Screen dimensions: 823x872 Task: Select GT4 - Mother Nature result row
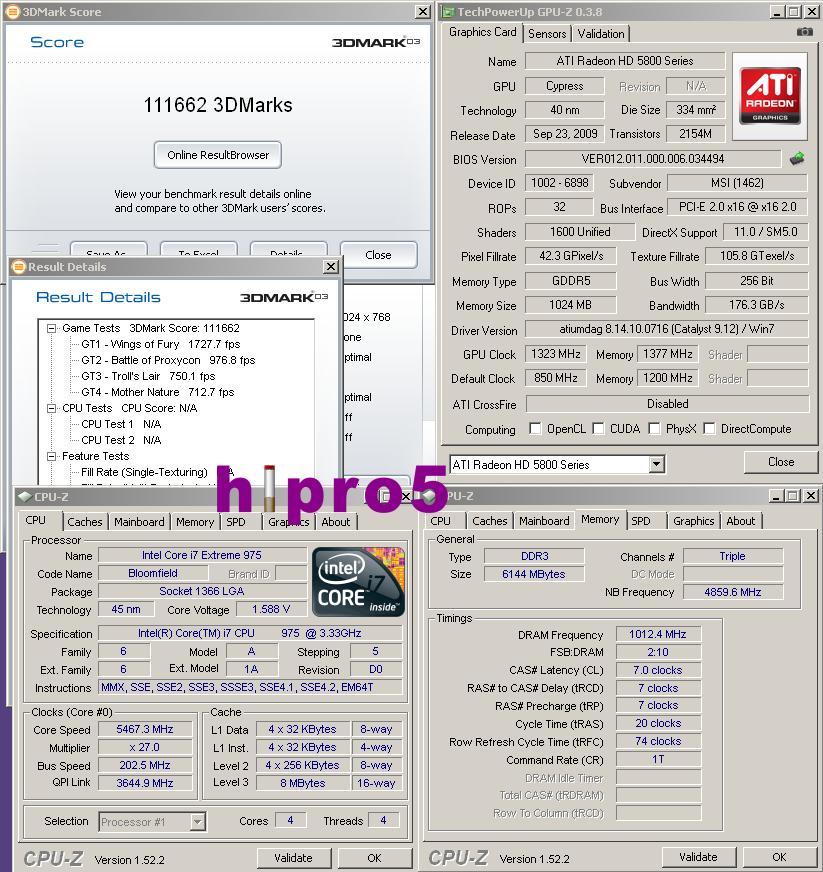158,393
